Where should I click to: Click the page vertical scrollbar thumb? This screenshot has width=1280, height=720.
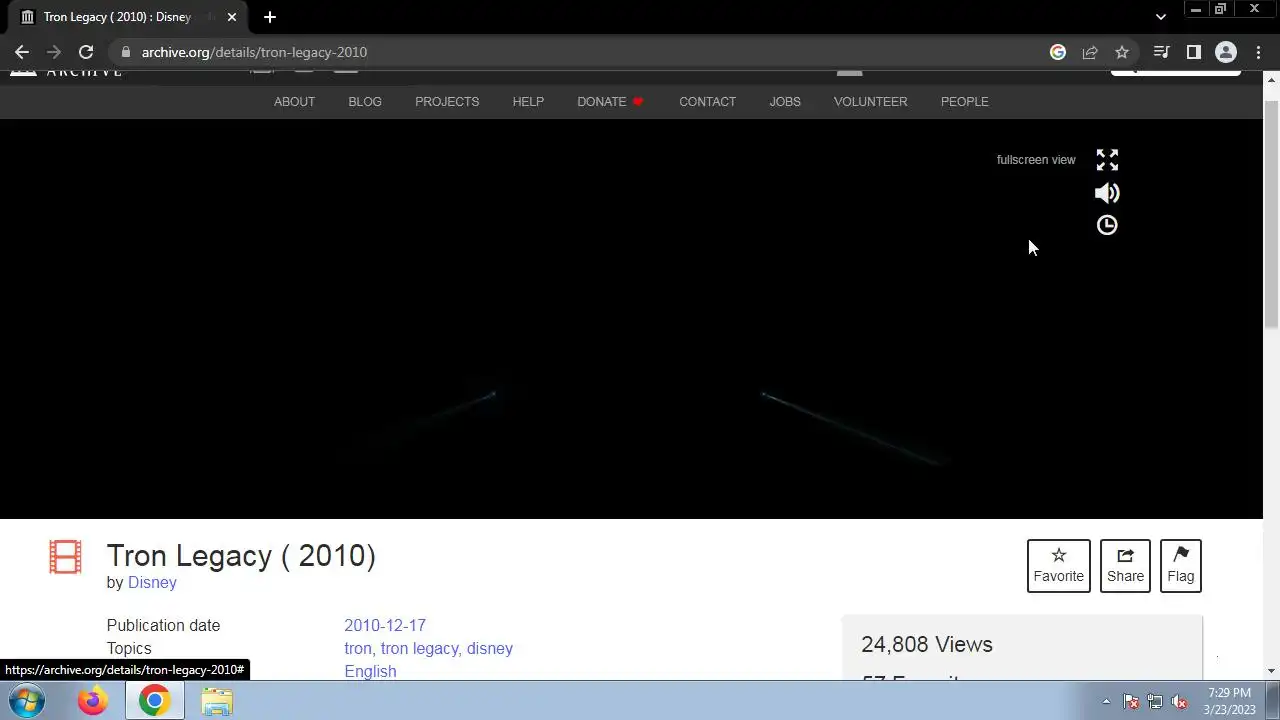pyautogui.click(x=1271, y=213)
